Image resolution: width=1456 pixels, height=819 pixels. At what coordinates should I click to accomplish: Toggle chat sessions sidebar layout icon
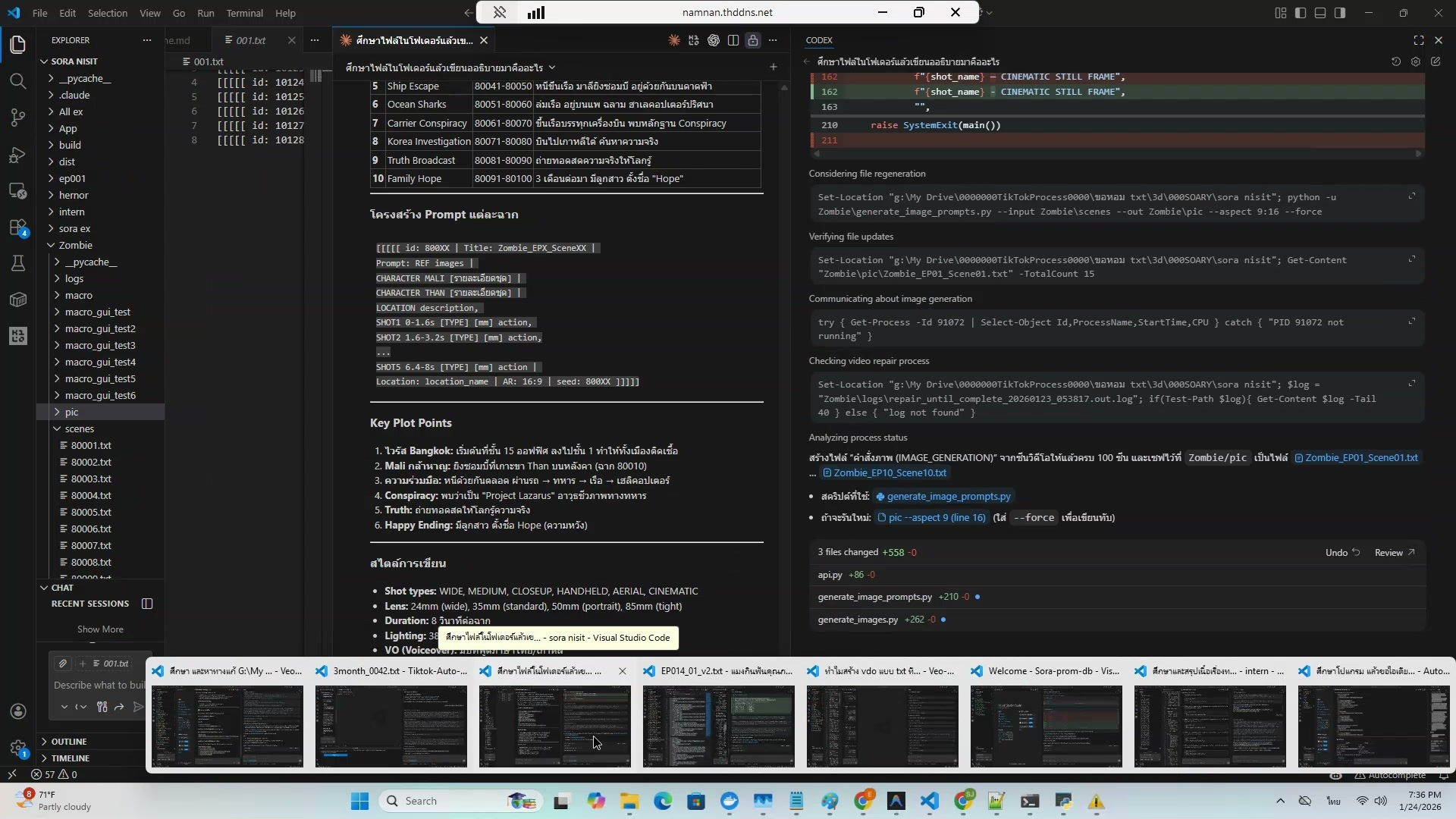click(x=147, y=604)
